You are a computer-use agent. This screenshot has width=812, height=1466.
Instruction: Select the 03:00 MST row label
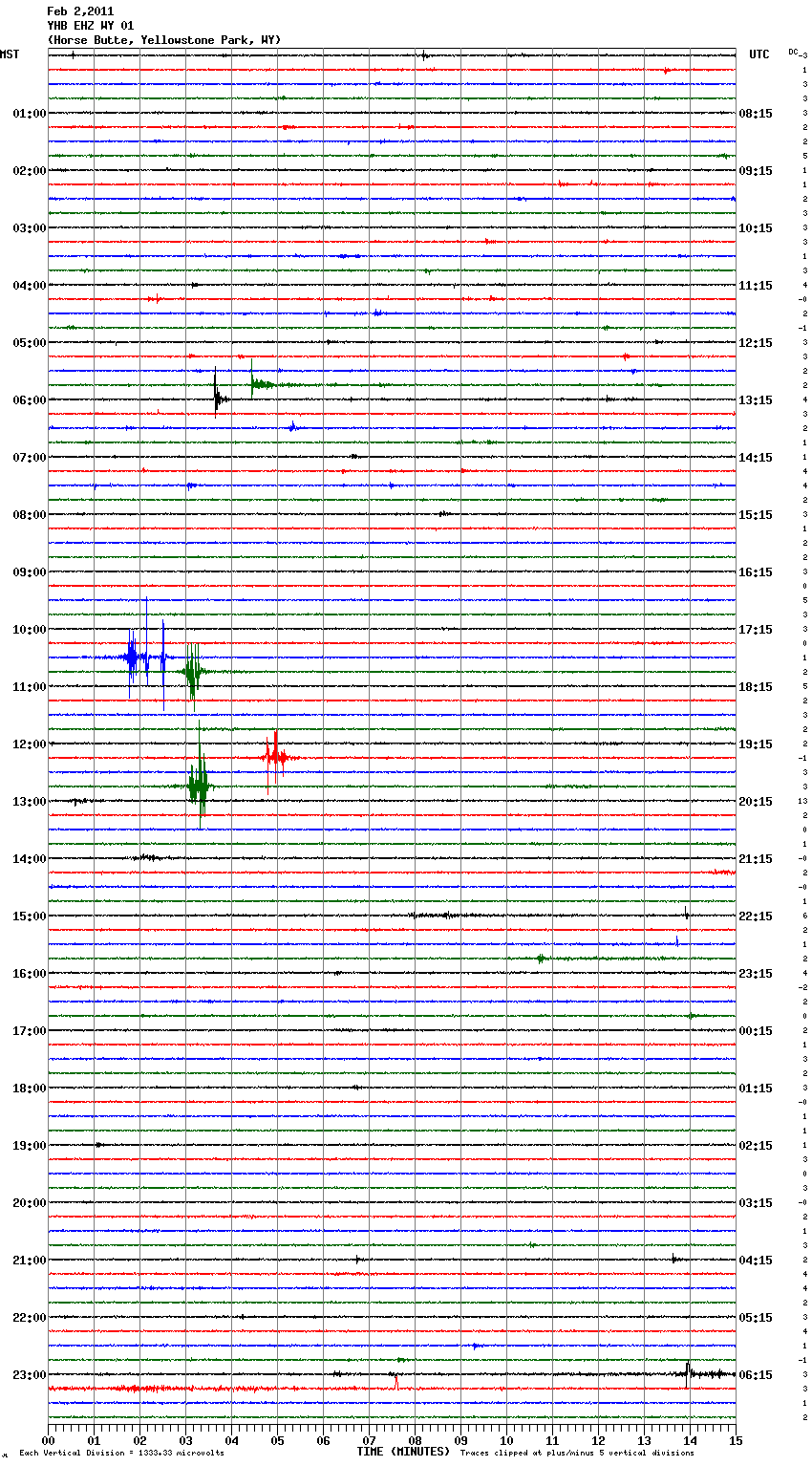[x=30, y=228]
